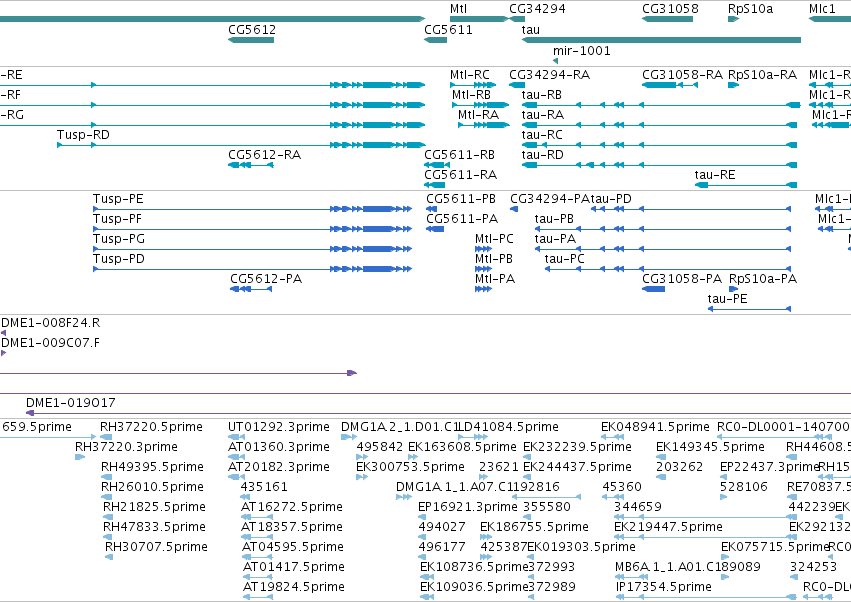Click the CG31058 gene feature
Viewport: 851px width, 602px height.
click(667, 19)
